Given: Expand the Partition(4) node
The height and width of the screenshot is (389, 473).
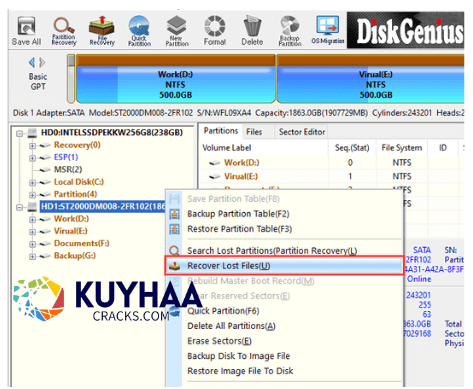Looking at the screenshot, I should 32,195.
